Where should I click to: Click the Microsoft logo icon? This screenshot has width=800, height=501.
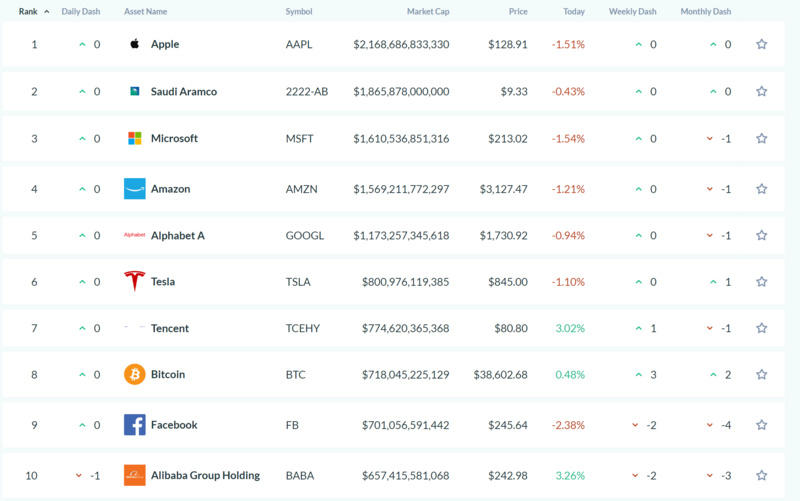pyautogui.click(x=134, y=138)
